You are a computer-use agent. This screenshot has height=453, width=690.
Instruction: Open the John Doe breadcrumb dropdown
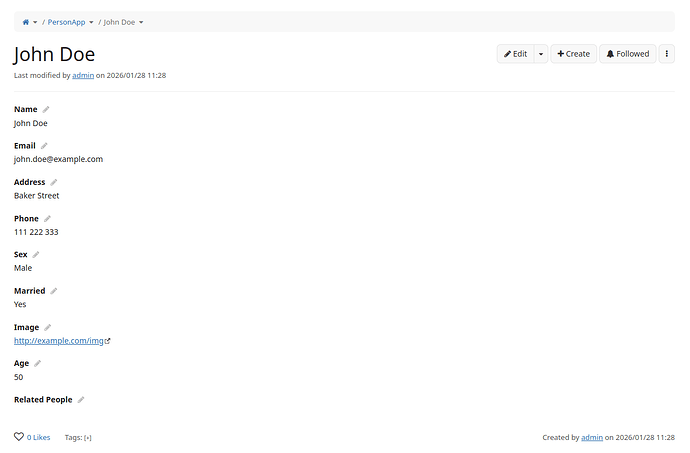click(x=141, y=22)
